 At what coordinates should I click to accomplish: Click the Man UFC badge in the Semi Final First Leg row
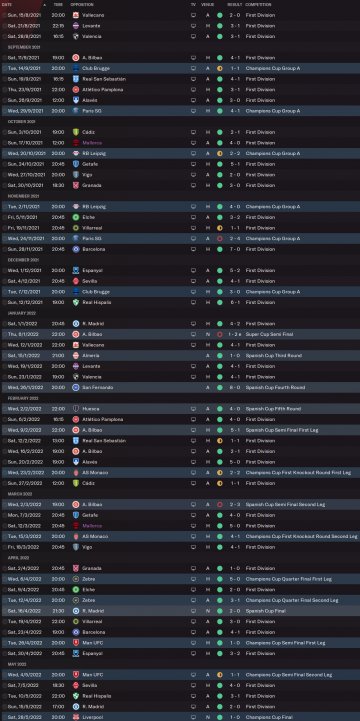click(76, 643)
